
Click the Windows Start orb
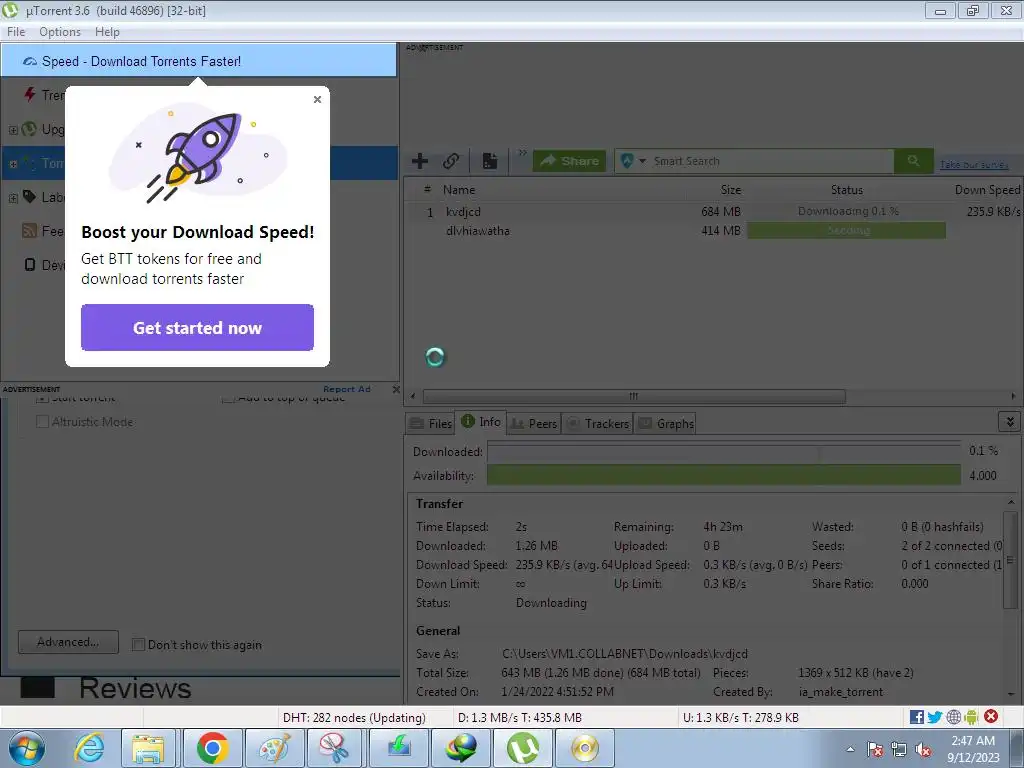click(x=27, y=748)
